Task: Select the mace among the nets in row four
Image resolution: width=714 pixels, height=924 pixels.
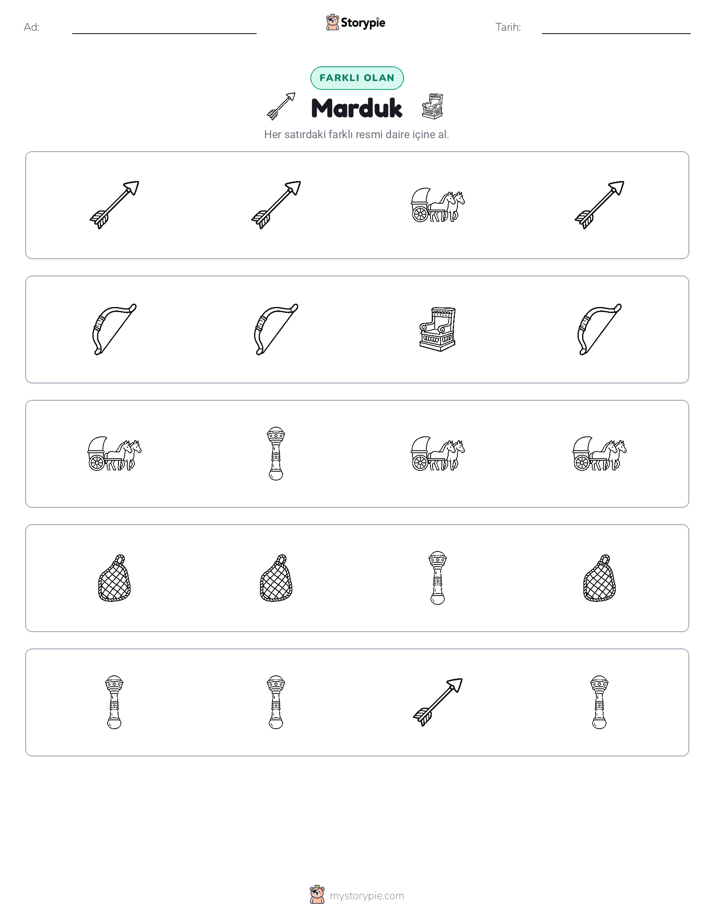Action: click(438, 578)
